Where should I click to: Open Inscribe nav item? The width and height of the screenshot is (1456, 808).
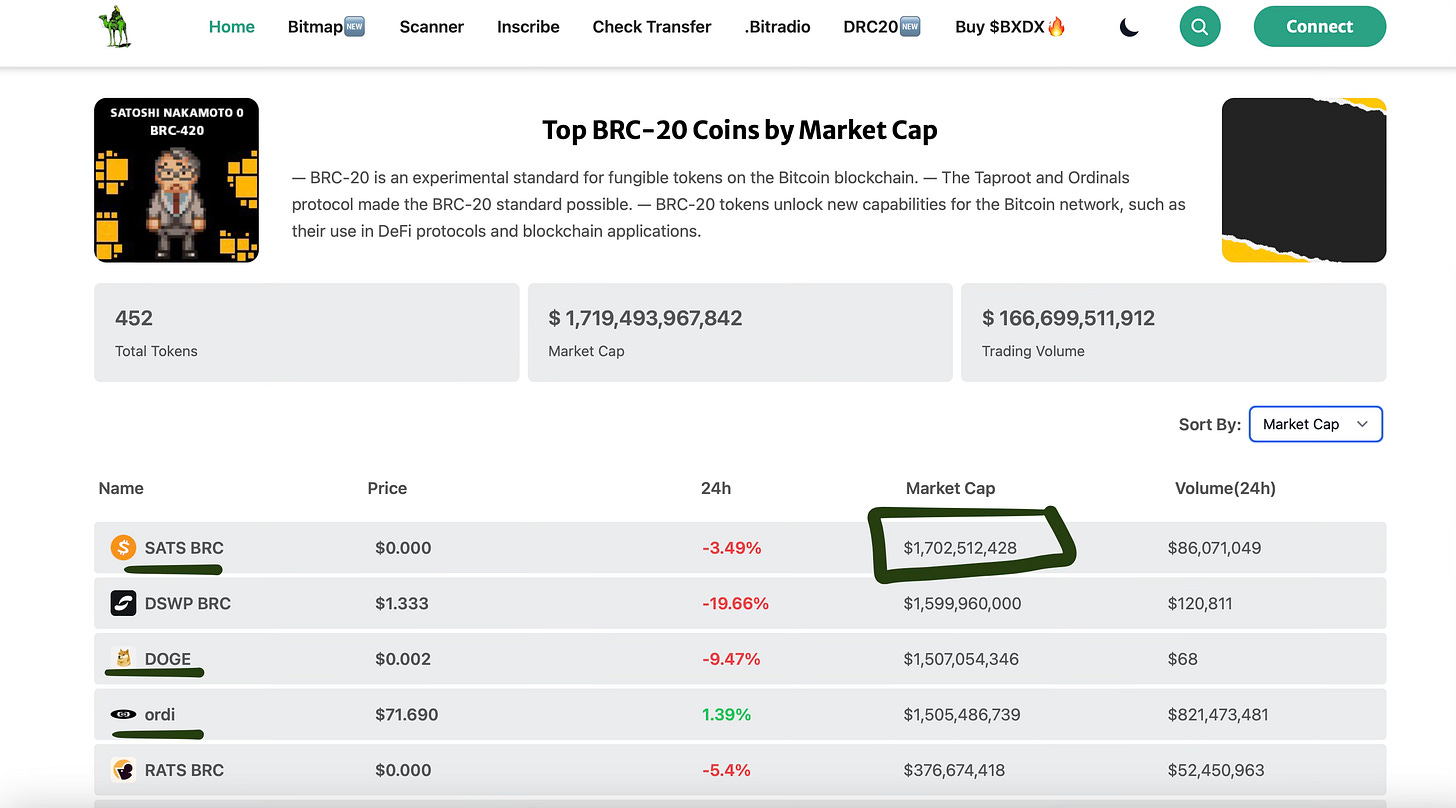[x=528, y=27]
